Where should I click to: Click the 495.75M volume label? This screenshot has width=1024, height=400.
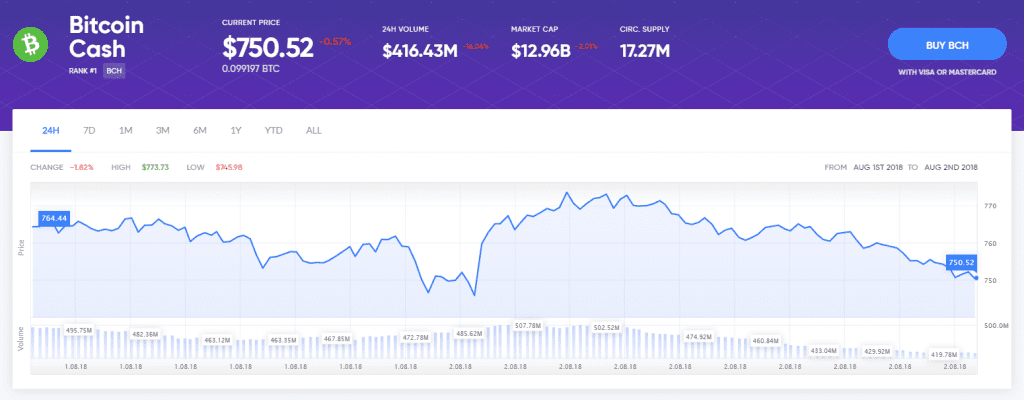click(79, 329)
